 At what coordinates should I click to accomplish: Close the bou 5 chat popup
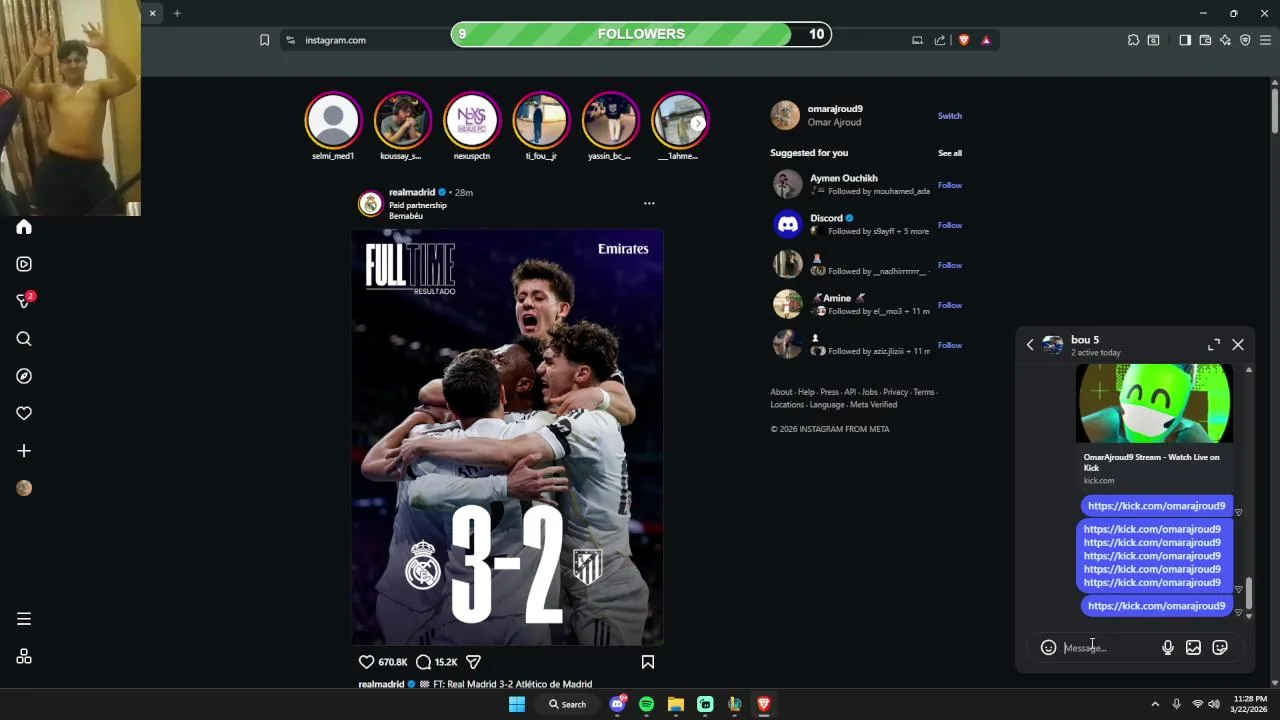[1238, 344]
